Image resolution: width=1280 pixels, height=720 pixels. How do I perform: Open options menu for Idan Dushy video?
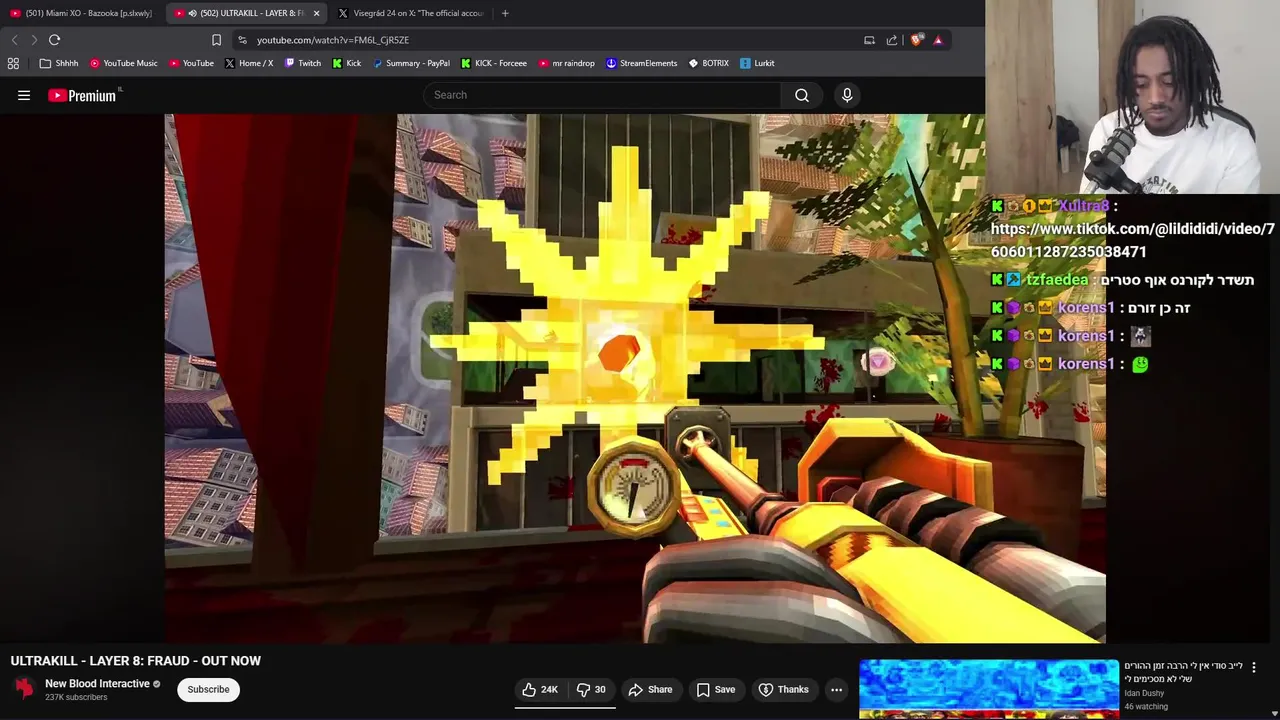pos(1254,667)
